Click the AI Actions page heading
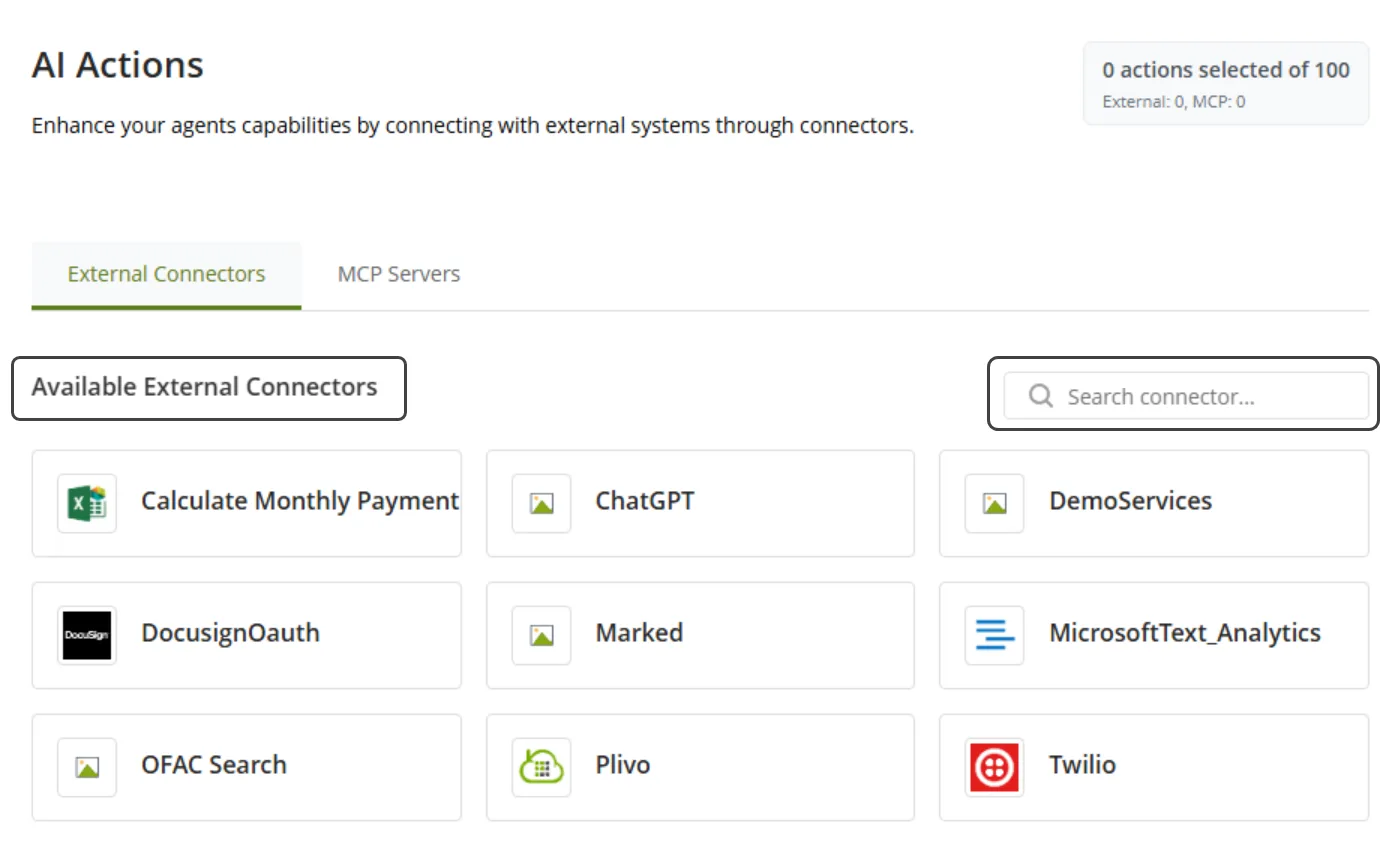Screen dimensions: 1395x842 (118, 65)
